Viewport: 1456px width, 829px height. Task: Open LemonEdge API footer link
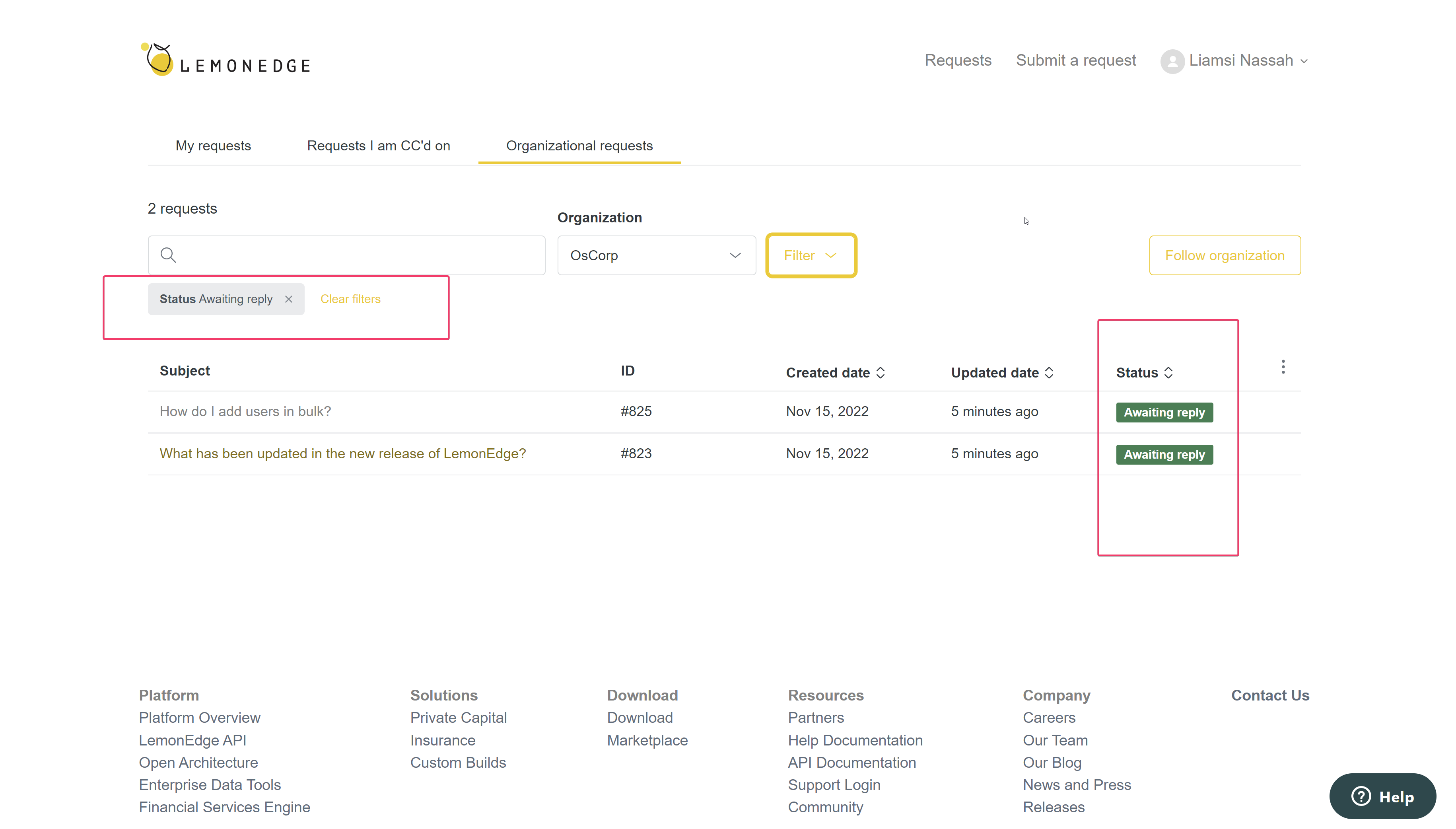coord(192,740)
